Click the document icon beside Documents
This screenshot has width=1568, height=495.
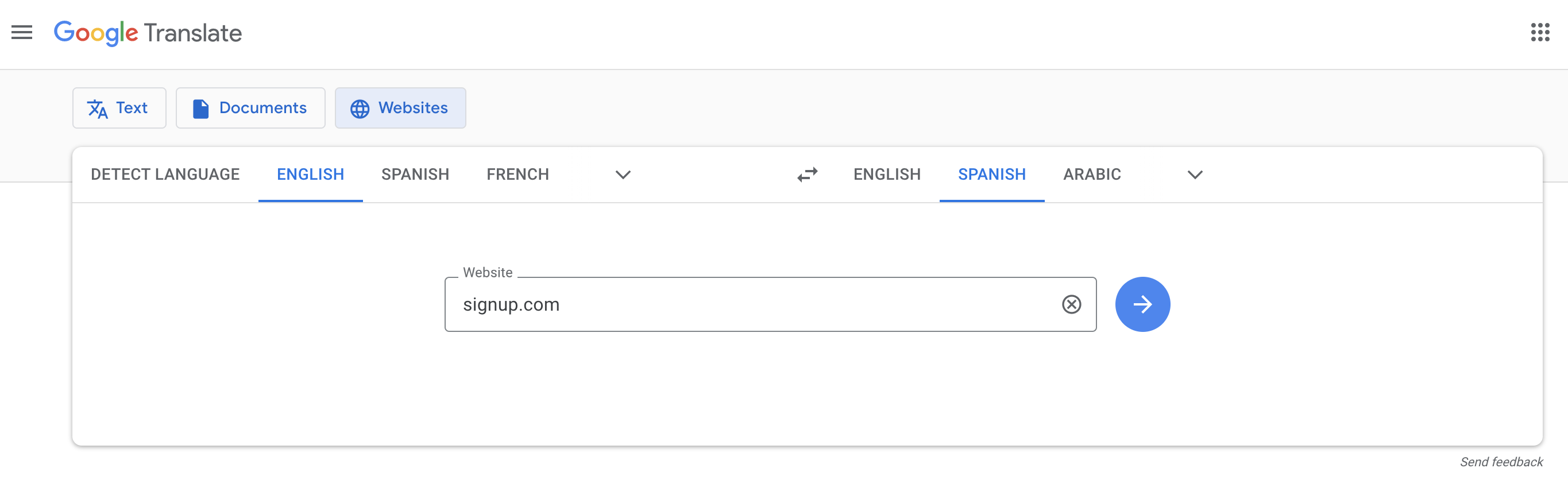pos(201,108)
